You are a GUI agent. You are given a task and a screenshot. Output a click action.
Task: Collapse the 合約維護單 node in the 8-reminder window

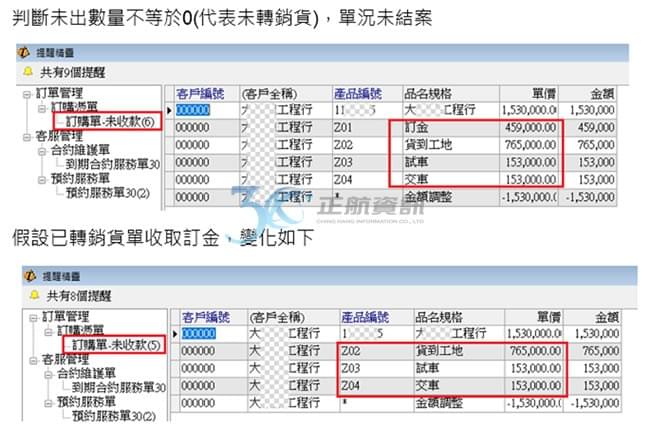48,374
